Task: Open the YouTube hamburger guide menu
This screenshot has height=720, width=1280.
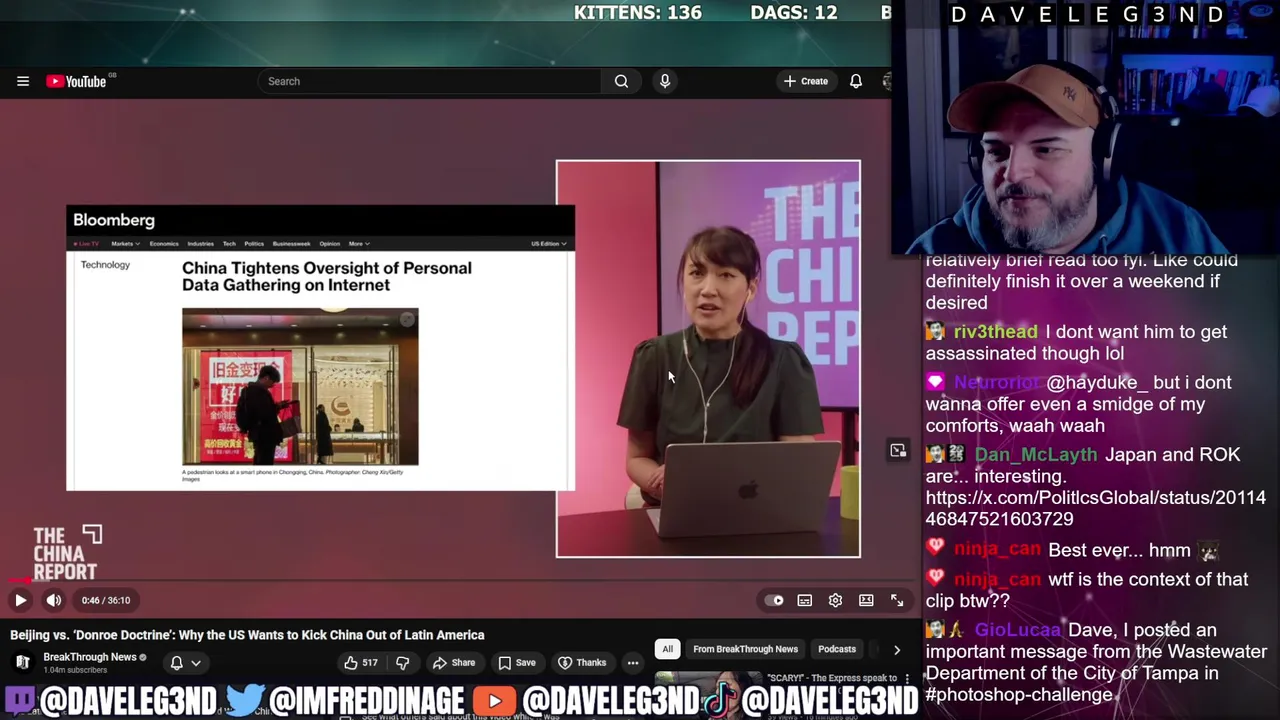Action: [x=23, y=81]
